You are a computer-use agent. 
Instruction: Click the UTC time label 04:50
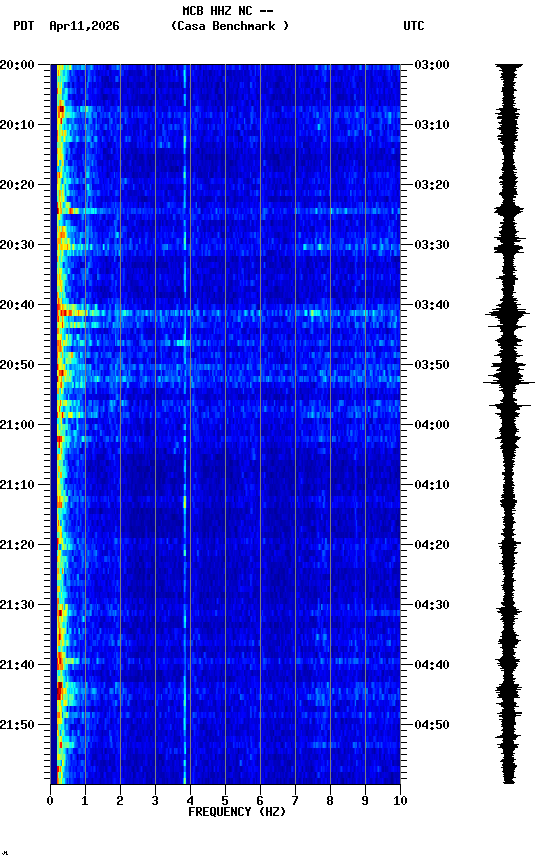click(x=432, y=725)
